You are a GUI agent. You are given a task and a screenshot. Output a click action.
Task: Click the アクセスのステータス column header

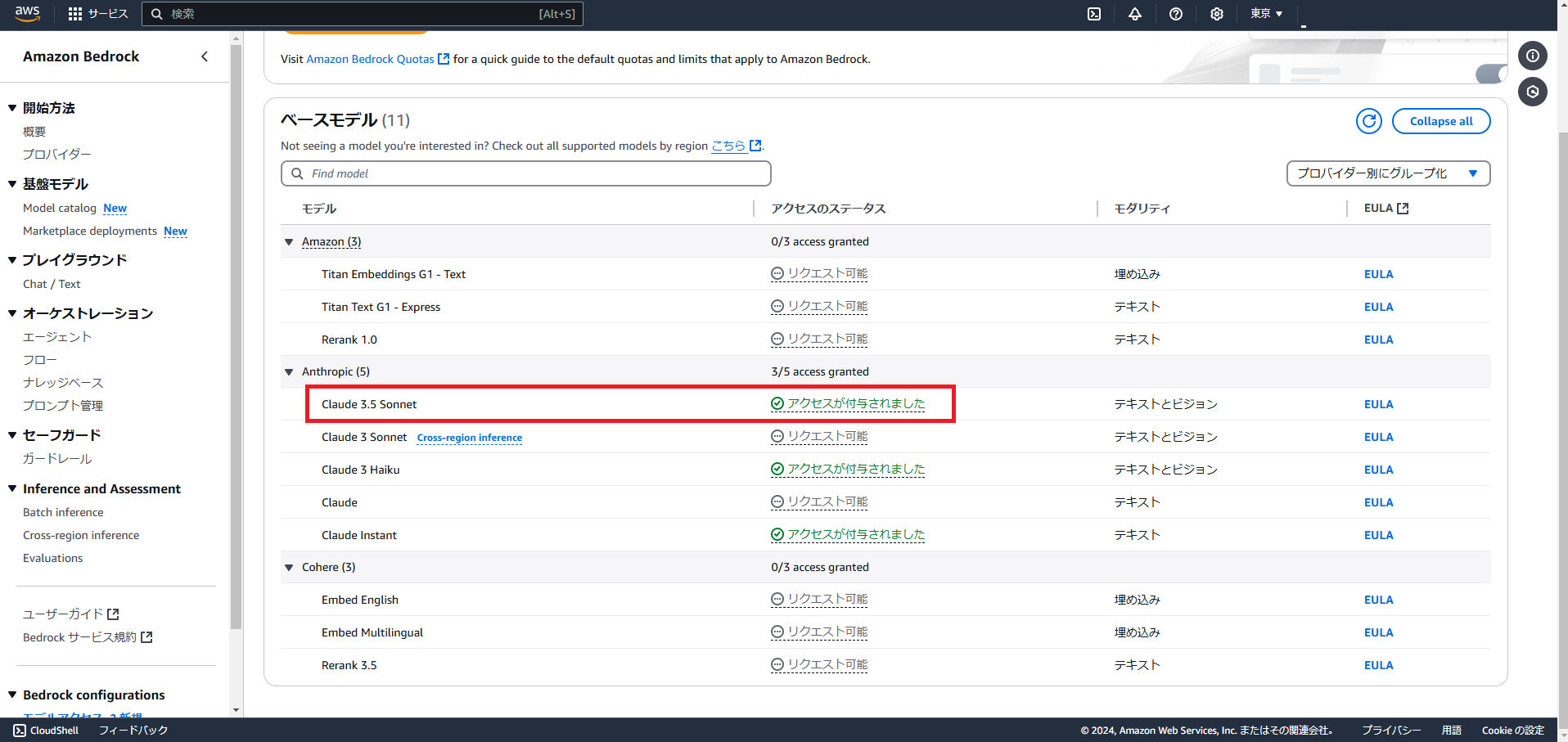pyautogui.click(x=828, y=209)
